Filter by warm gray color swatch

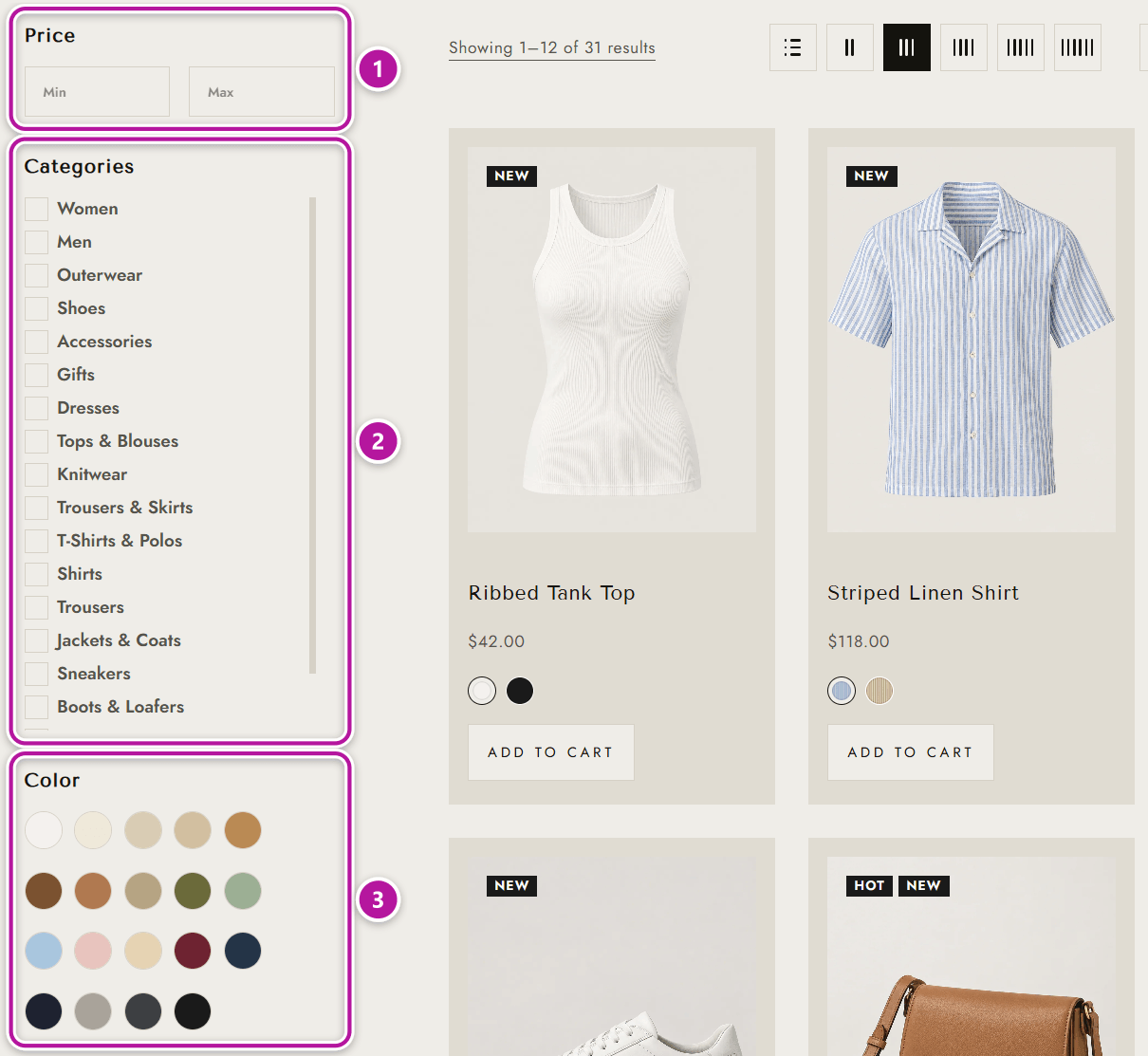point(93,1011)
